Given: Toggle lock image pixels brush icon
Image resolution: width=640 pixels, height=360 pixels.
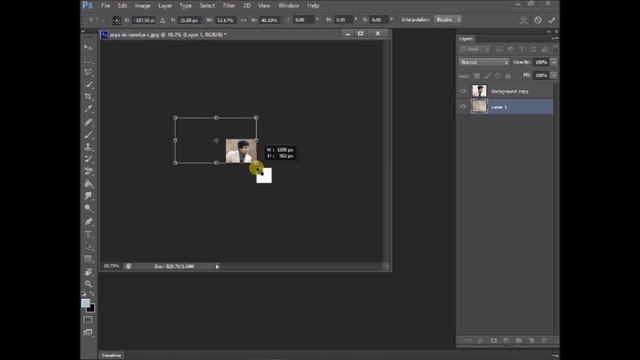Looking at the screenshot, I should [487, 76].
